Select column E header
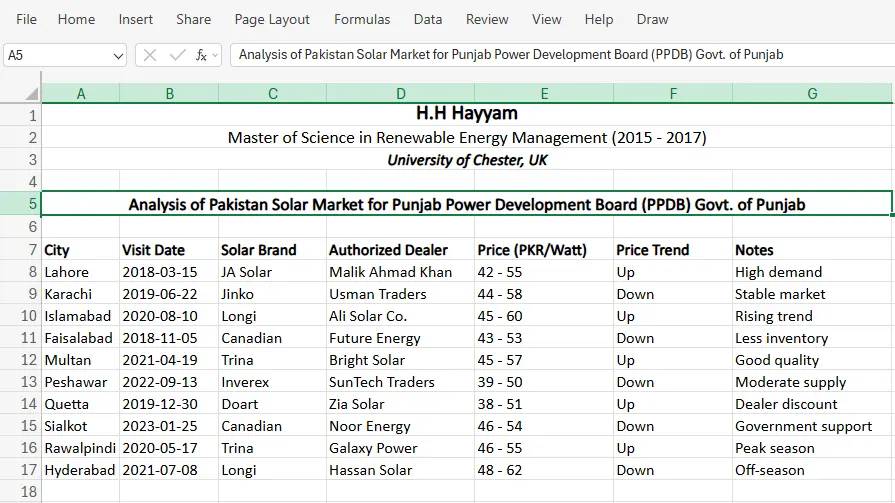Viewport: 895px width, 503px height. 545,94
